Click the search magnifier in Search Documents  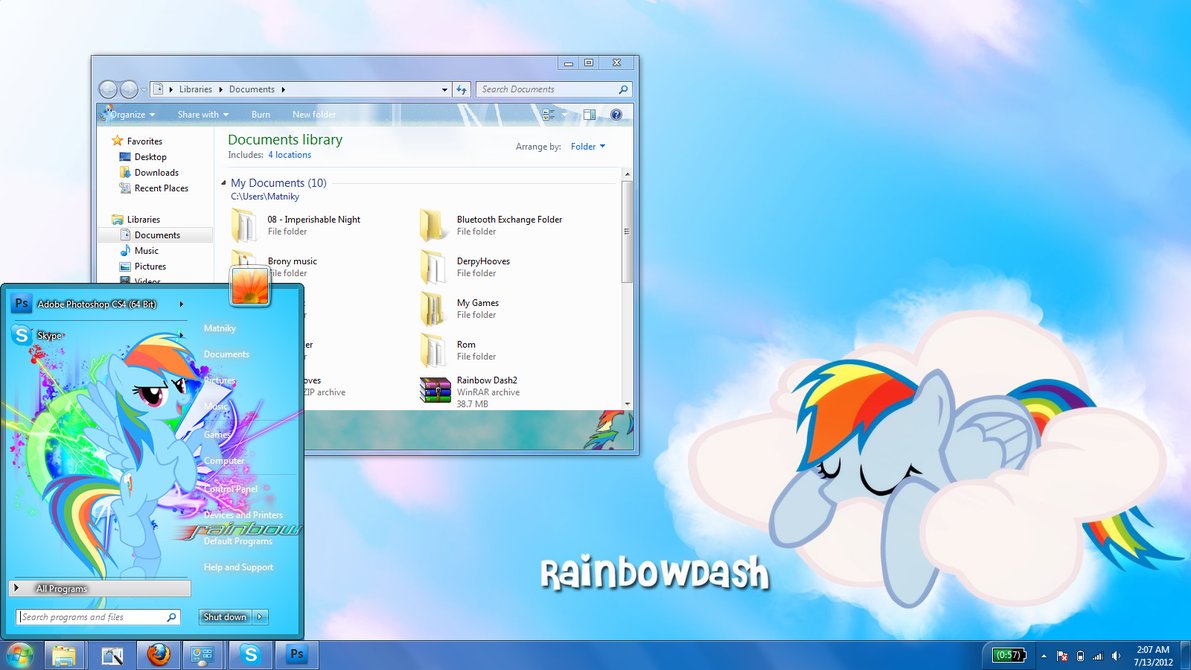pyautogui.click(x=623, y=89)
